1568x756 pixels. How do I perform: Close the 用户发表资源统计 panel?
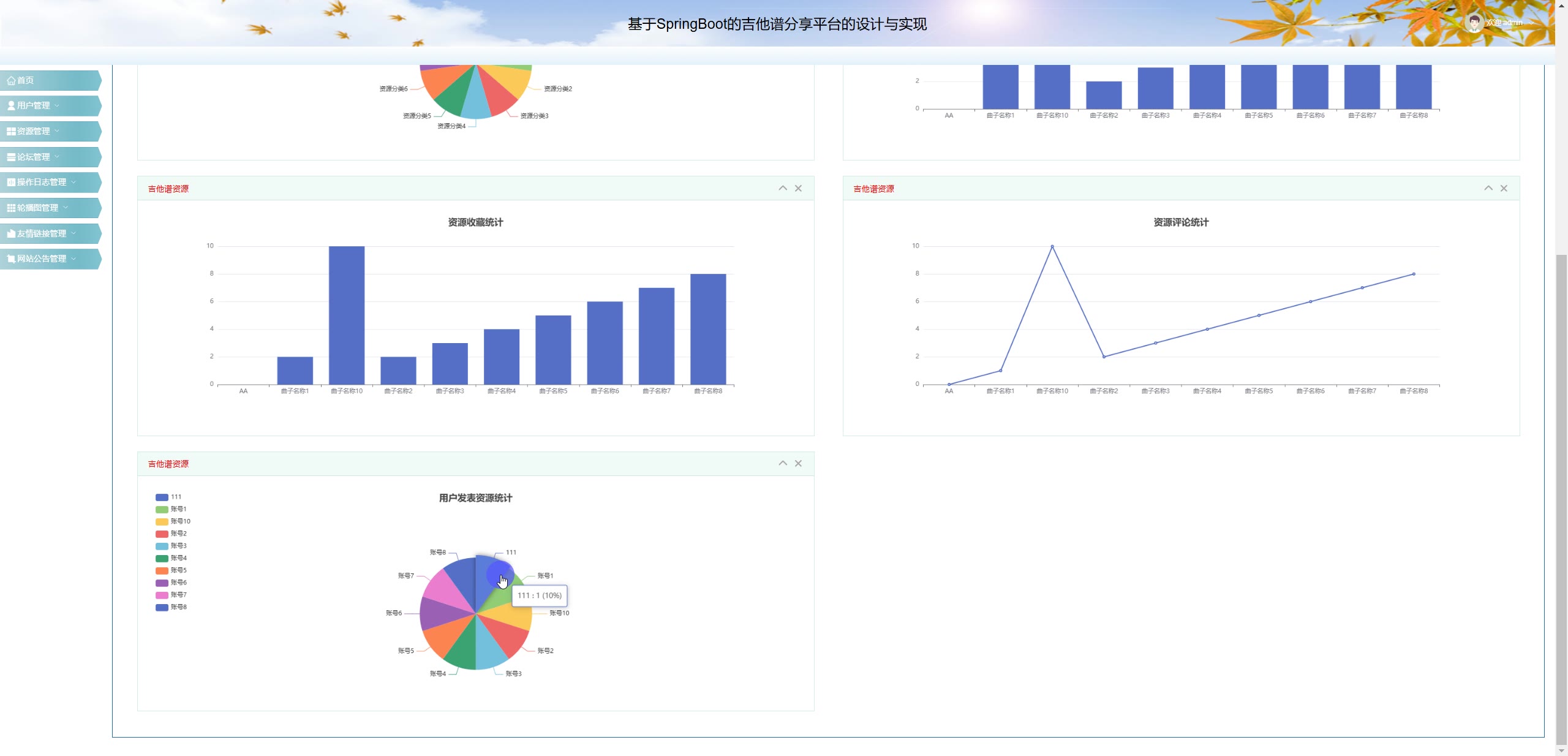[x=798, y=463]
